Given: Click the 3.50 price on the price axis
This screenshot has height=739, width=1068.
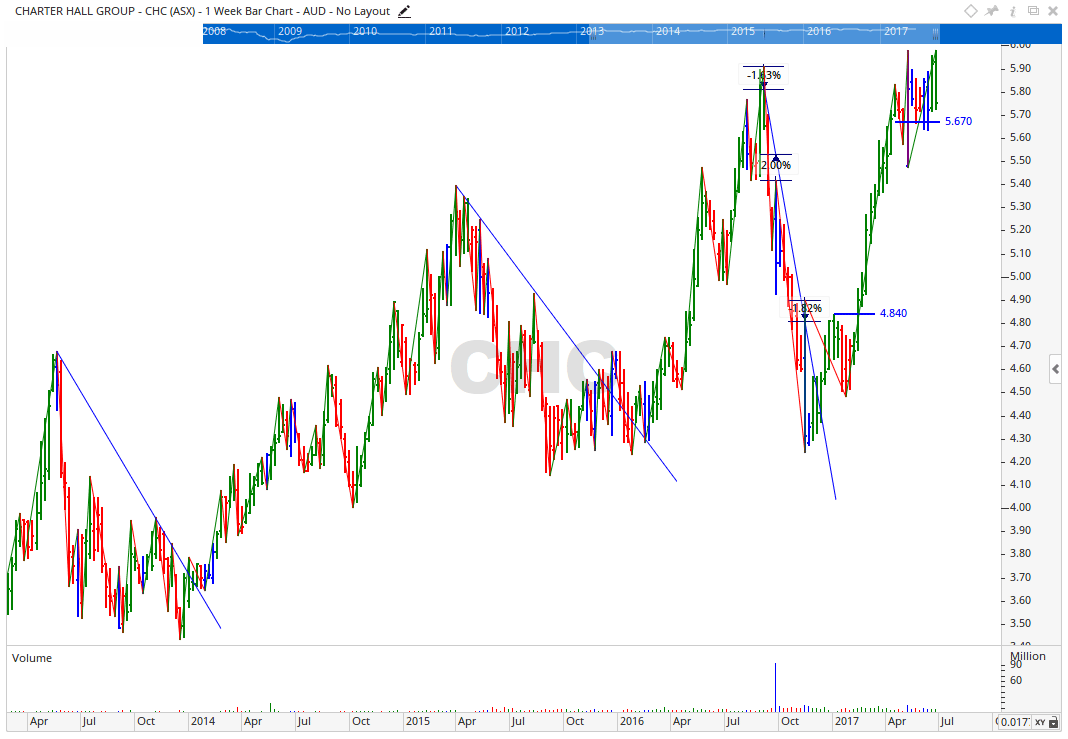Looking at the screenshot, I should 1020,623.
